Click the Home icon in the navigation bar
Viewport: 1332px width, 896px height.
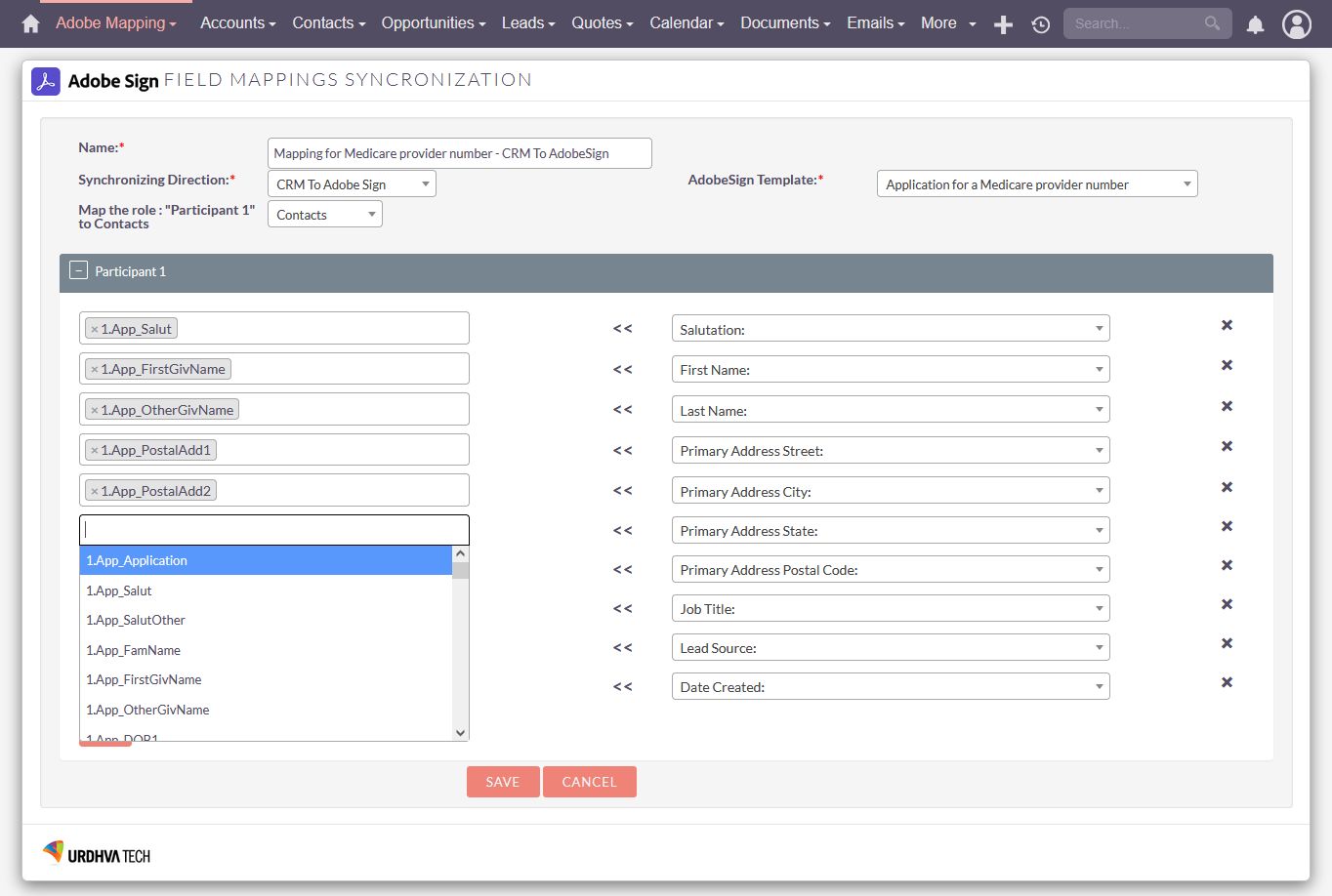pos(29,22)
